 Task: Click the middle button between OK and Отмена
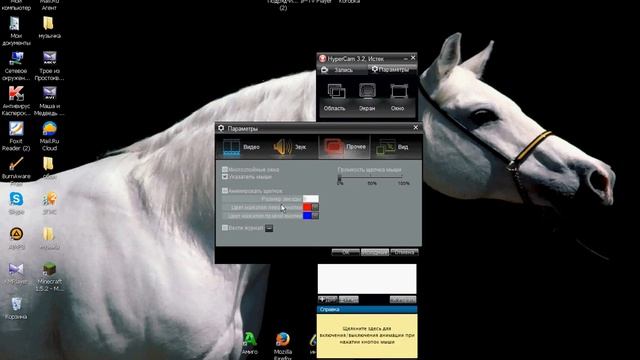point(375,252)
